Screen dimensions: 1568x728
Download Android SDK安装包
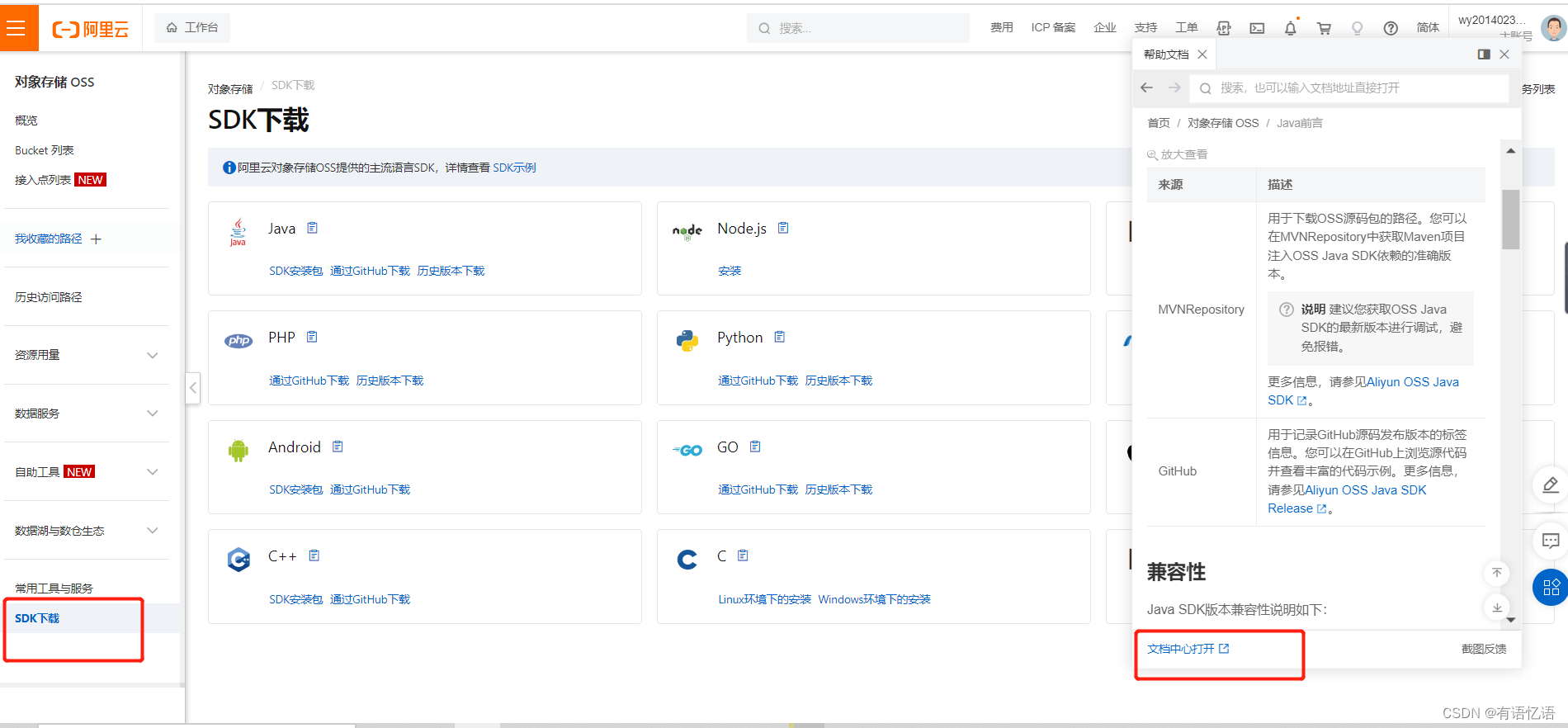point(295,489)
